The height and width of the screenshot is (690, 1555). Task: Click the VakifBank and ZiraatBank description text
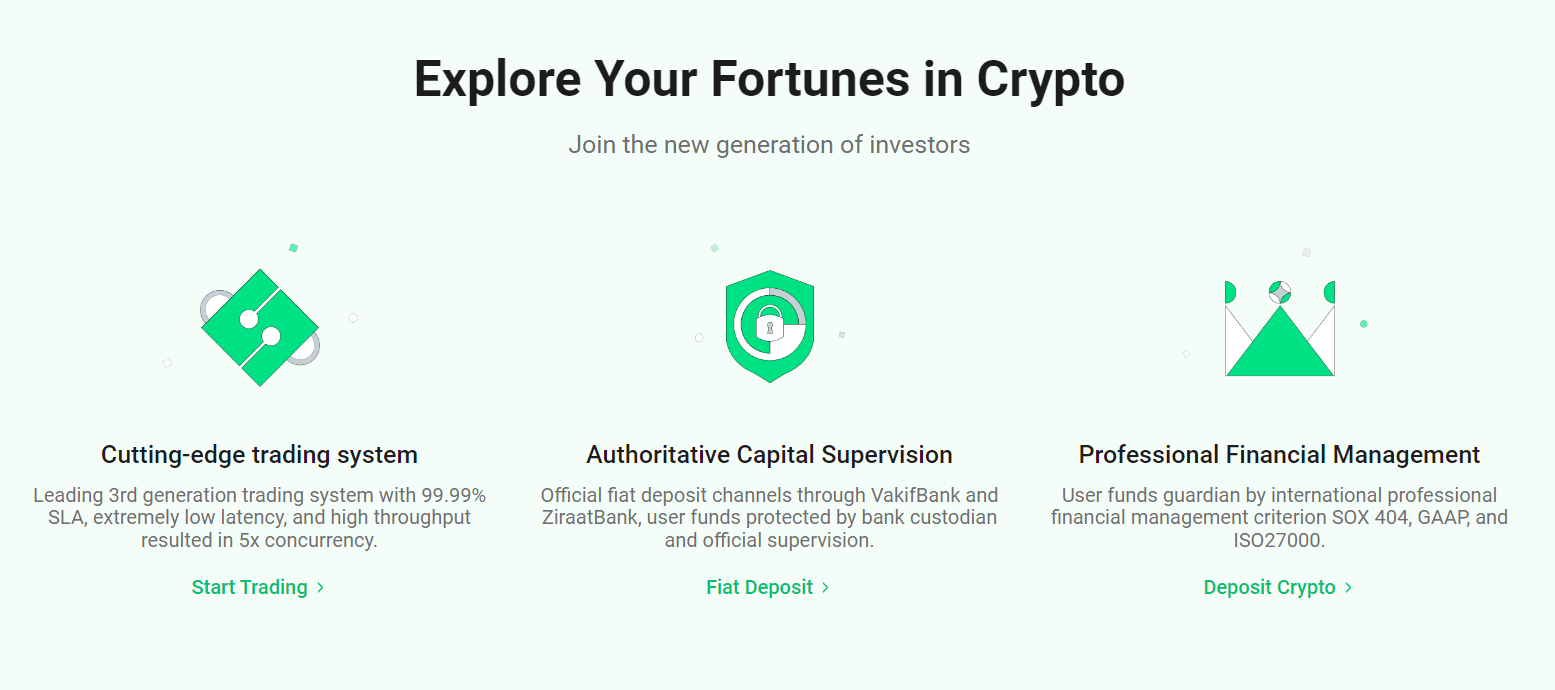tap(769, 518)
